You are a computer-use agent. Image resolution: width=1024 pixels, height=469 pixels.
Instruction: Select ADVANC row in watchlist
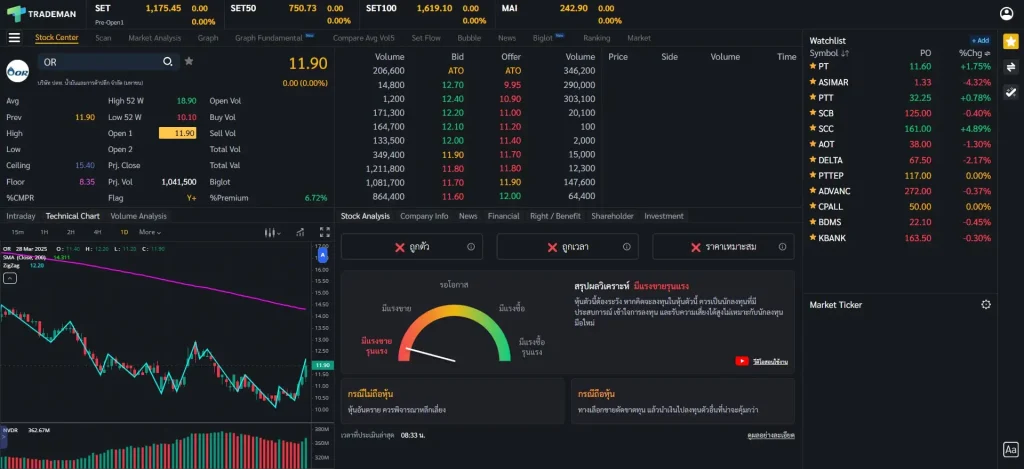coord(900,191)
